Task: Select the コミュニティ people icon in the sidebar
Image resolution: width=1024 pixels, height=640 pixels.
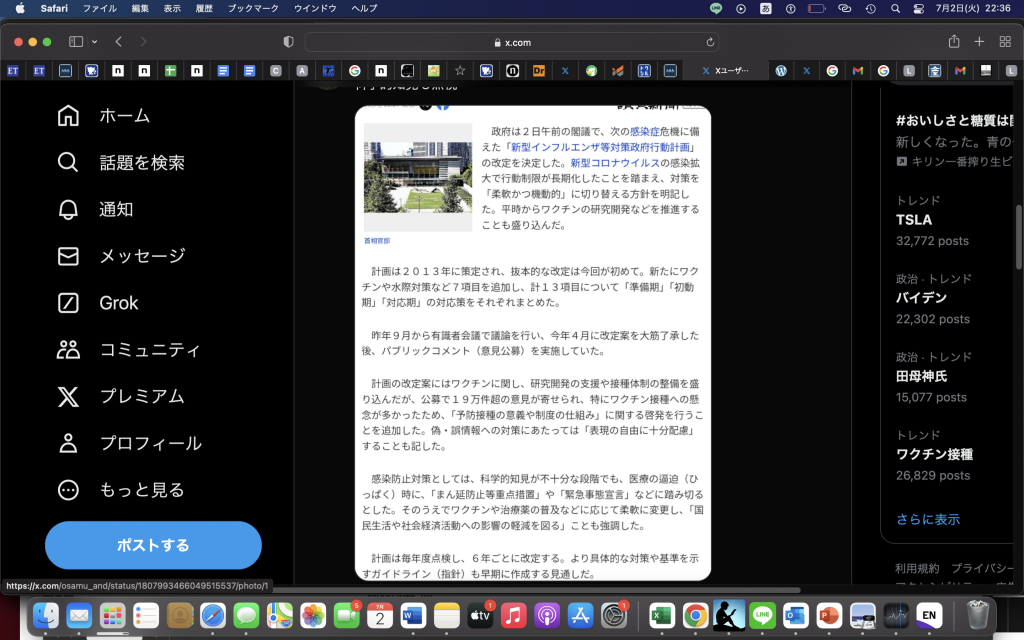Action: pyautogui.click(x=68, y=348)
